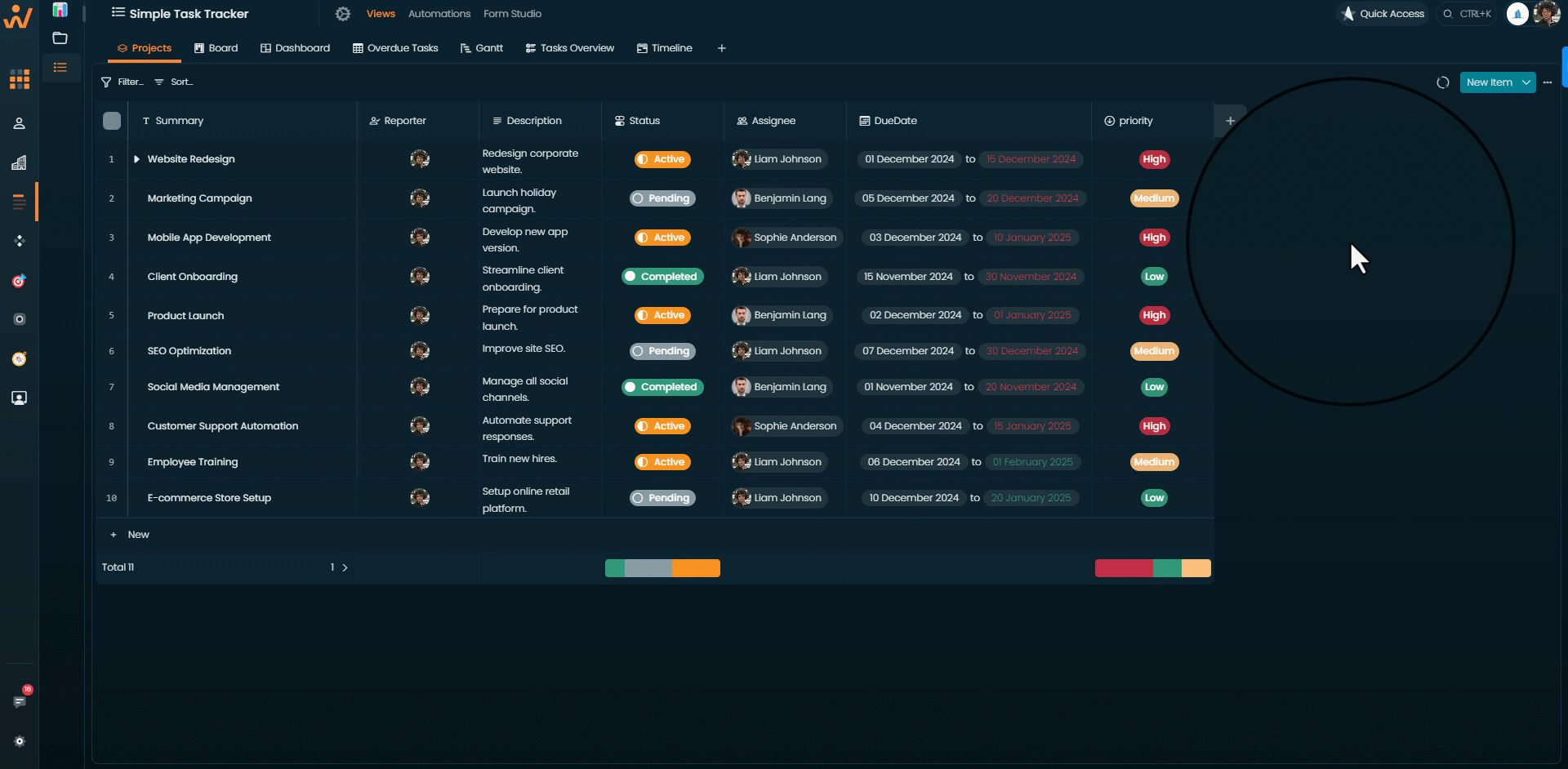
Task: Open the New Item dropdown arrow
Action: 1526,82
